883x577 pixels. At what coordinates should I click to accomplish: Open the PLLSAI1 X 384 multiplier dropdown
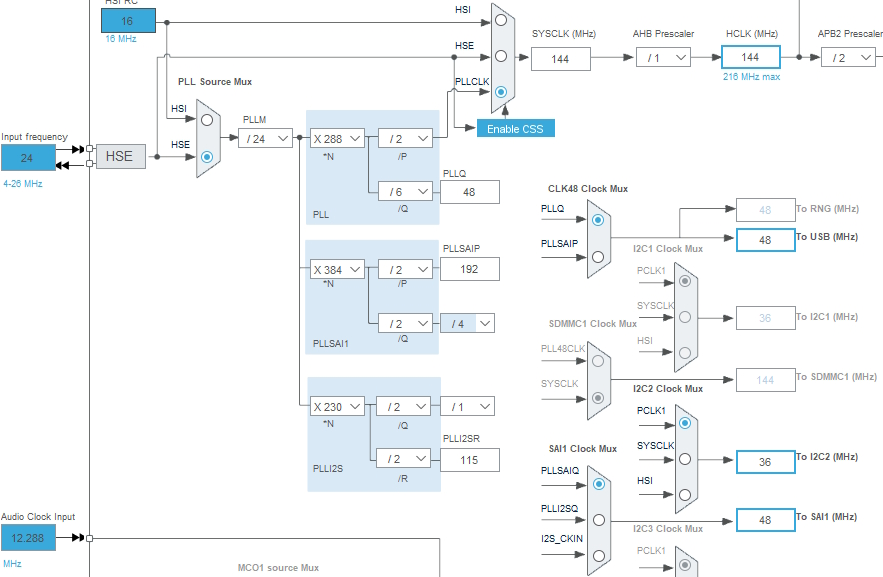pyautogui.click(x=337, y=270)
